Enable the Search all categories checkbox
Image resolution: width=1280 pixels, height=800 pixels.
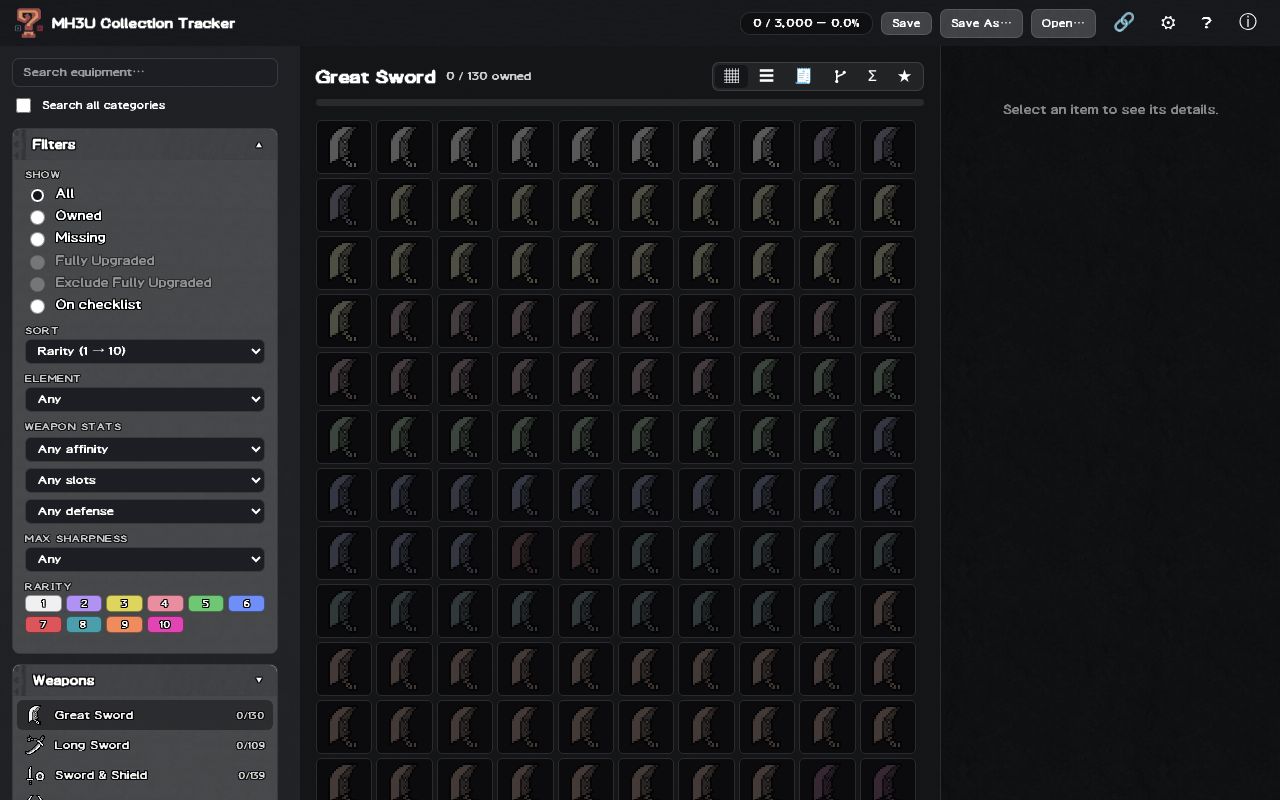[24, 105]
